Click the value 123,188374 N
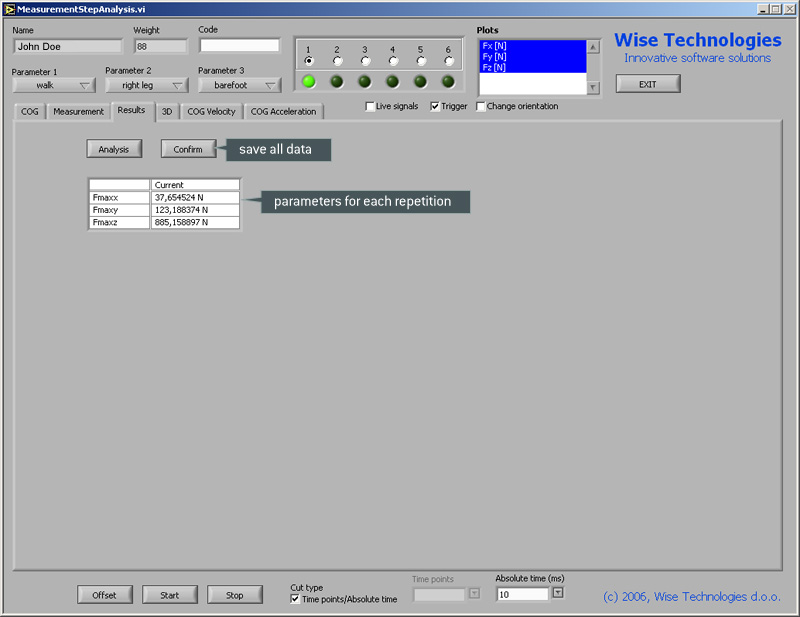Image resolution: width=800 pixels, height=617 pixels. [195, 210]
